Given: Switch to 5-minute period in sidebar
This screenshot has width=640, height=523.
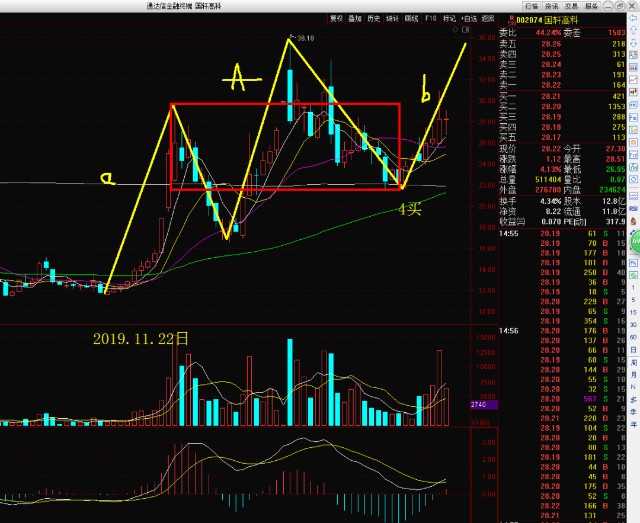Looking at the screenshot, I should tap(633, 300).
